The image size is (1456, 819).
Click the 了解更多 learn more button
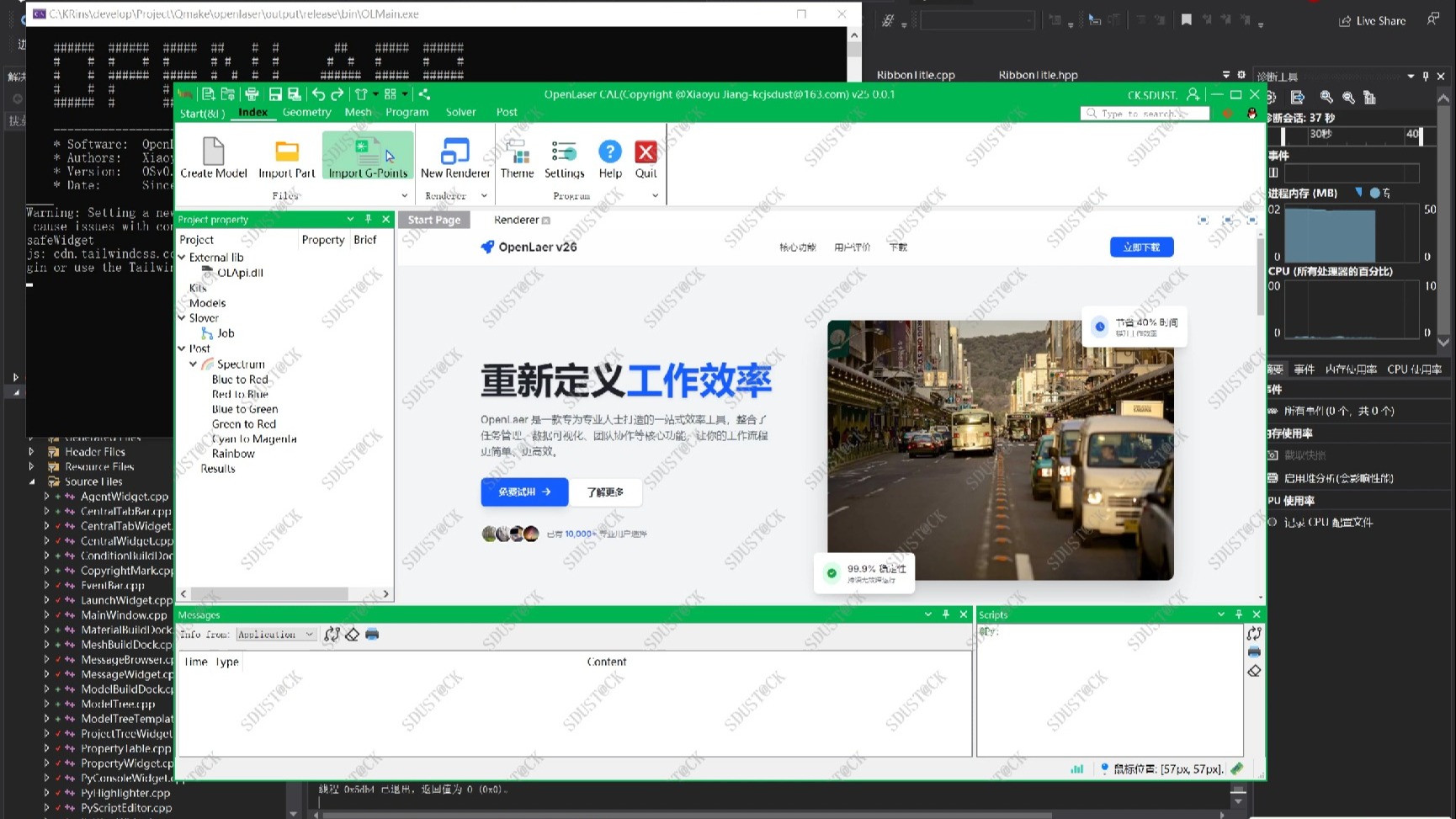(605, 492)
